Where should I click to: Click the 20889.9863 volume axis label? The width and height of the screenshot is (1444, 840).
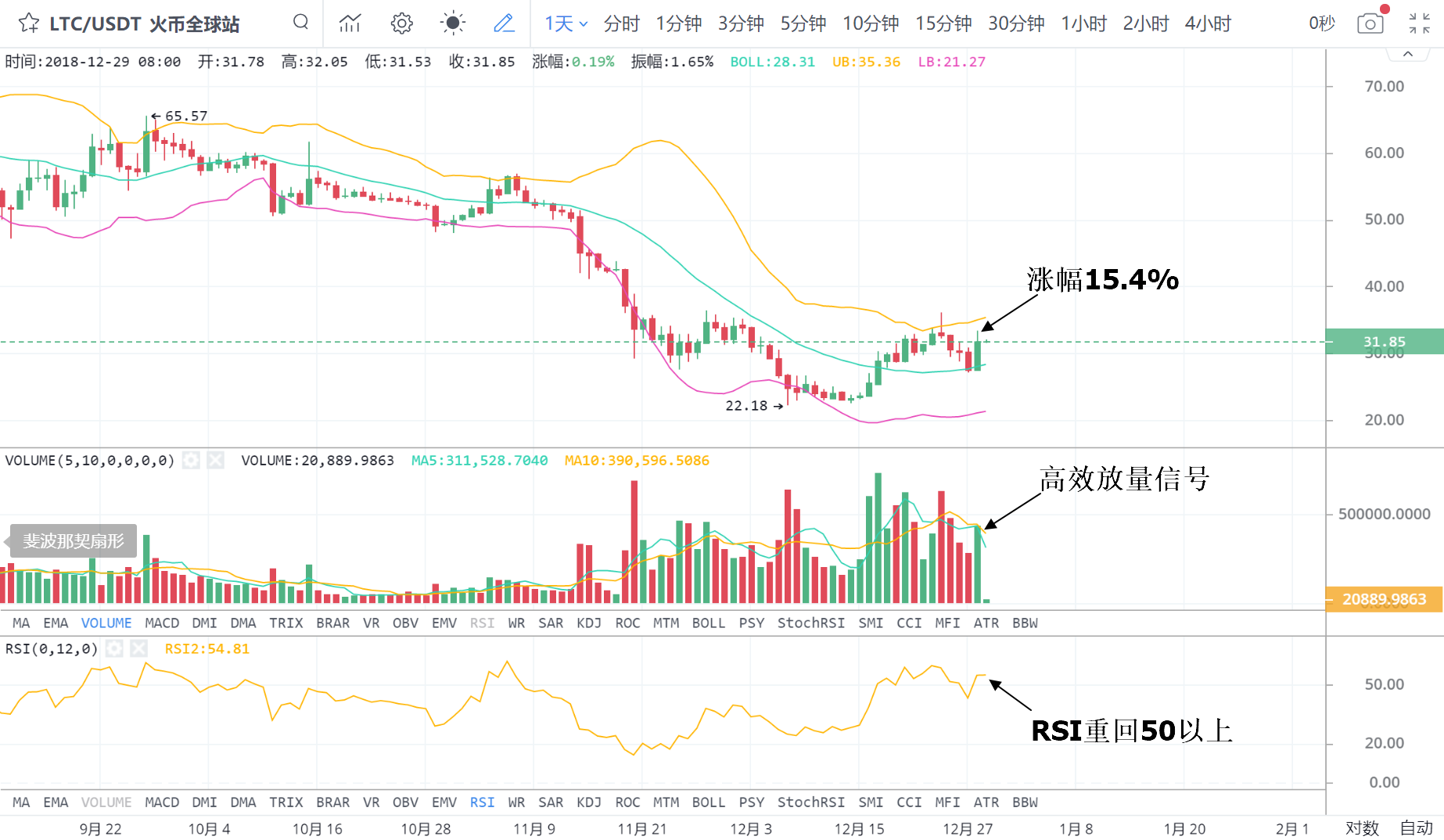pos(1385,599)
